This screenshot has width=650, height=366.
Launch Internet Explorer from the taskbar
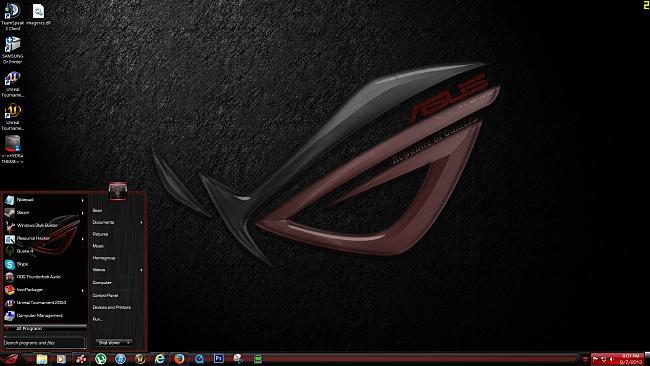160,359
